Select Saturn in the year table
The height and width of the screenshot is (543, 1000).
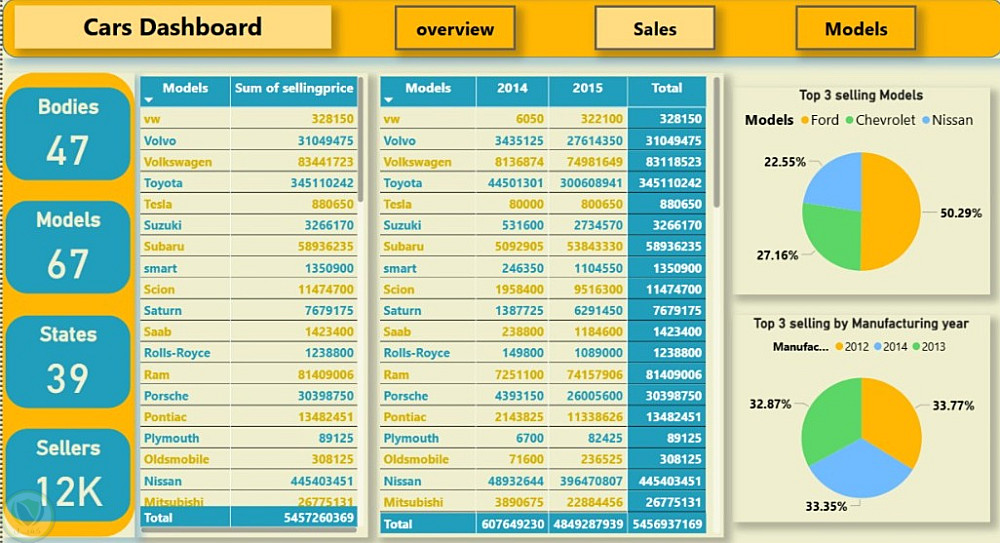[x=402, y=311]
